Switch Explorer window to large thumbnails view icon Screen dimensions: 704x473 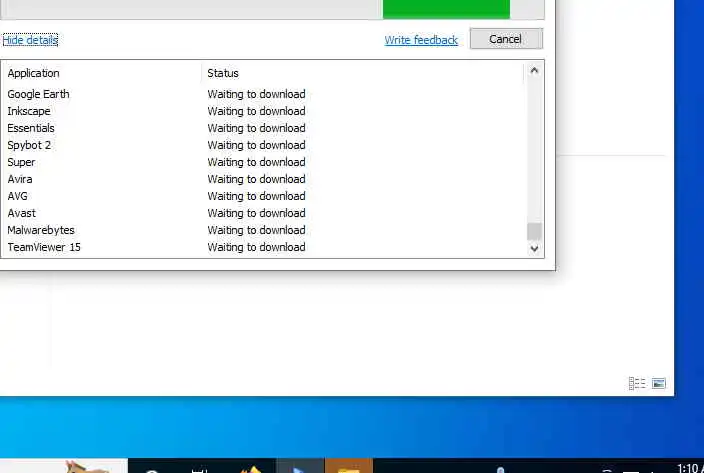[x=659, y=383]
